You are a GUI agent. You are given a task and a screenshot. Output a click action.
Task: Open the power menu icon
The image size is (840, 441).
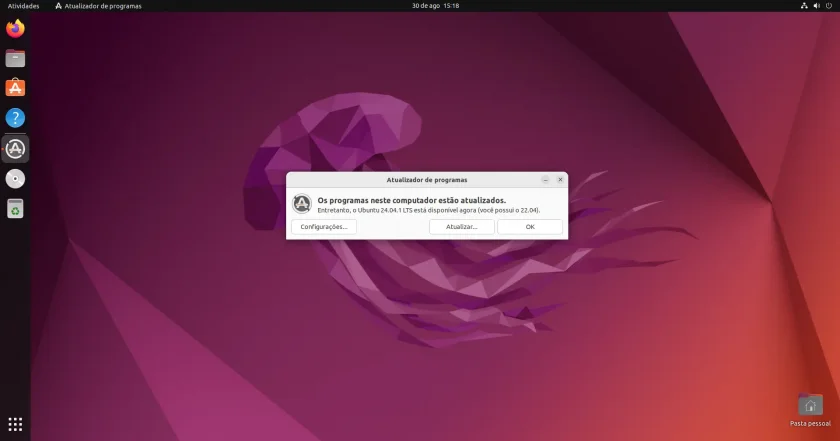(829, 6)
